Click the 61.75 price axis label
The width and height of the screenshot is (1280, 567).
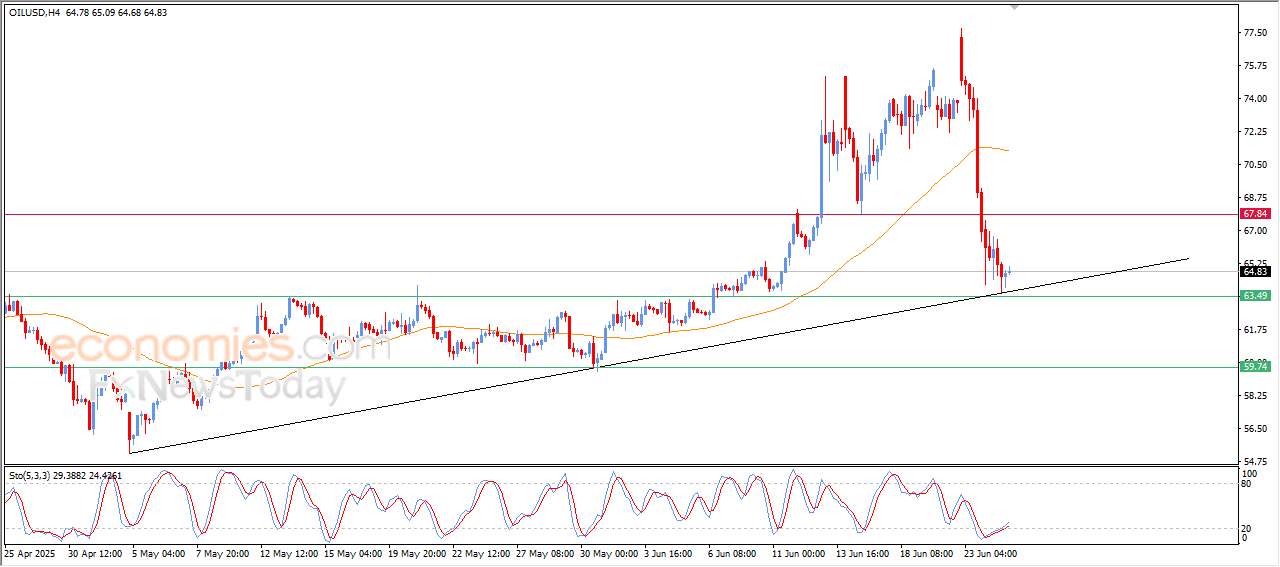[x=1256, y=330]
